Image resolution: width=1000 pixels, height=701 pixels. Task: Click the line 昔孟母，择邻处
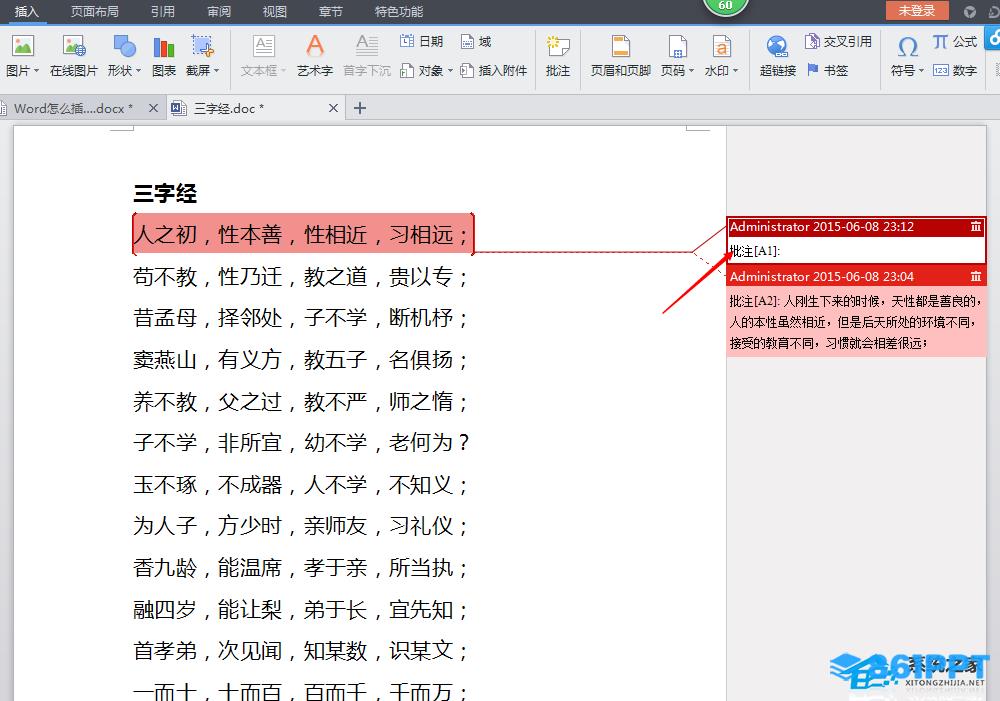301,318
